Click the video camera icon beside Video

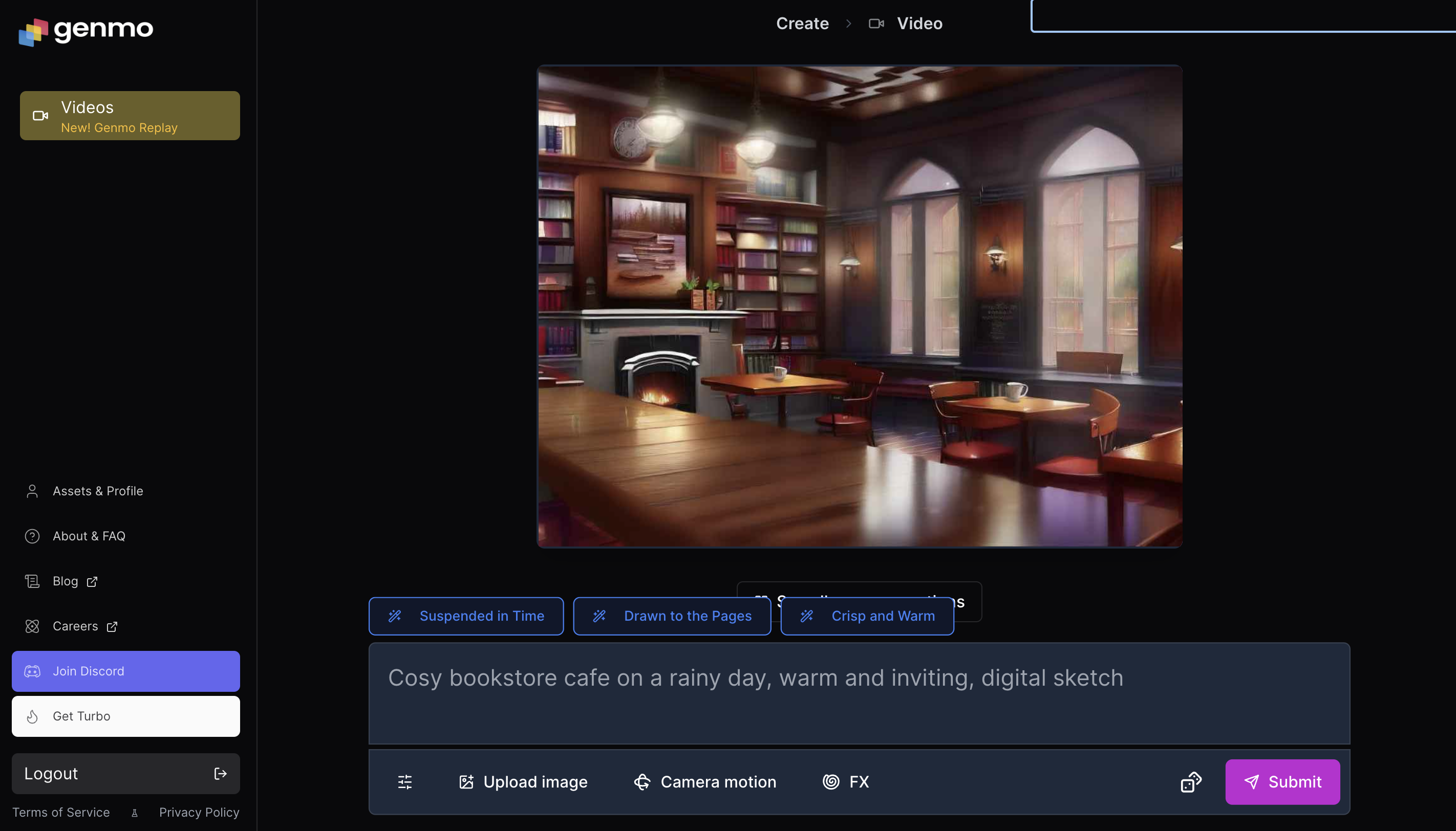tap(876, 23)
